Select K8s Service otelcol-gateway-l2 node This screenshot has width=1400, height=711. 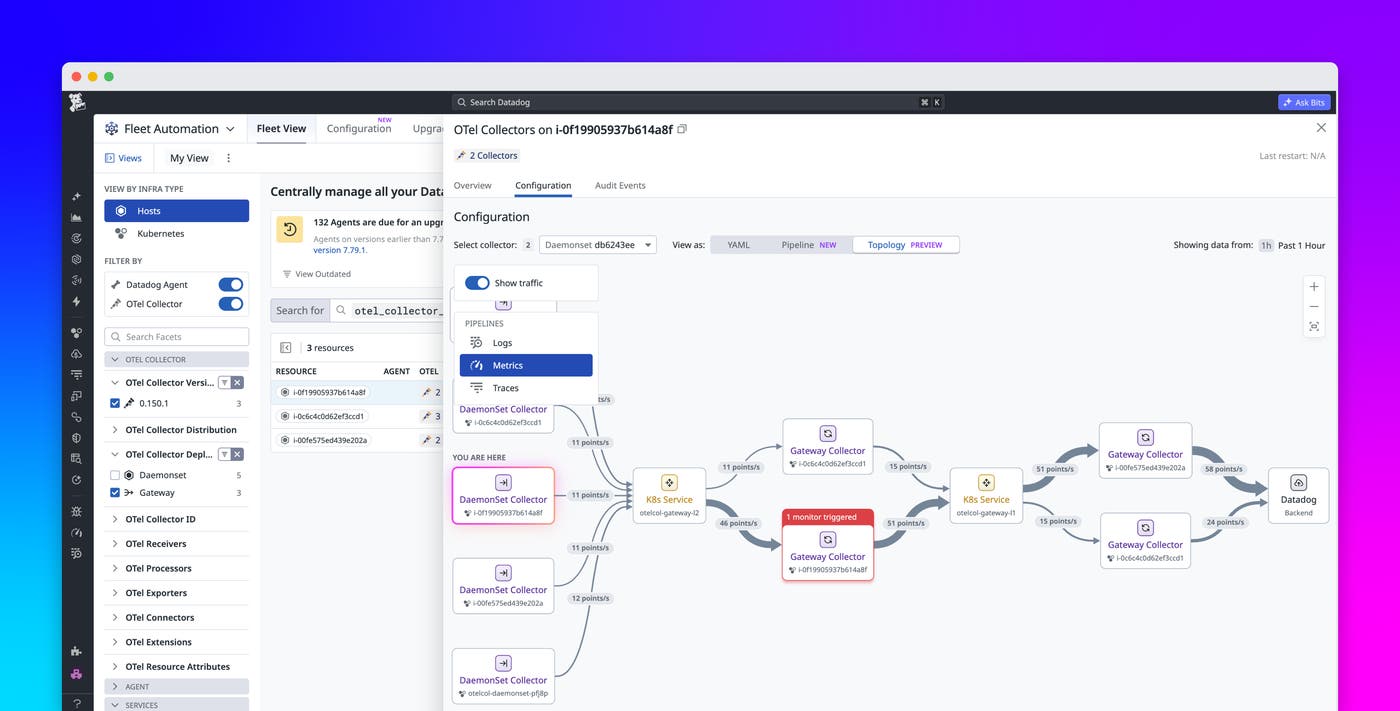(x=669, y=496)
